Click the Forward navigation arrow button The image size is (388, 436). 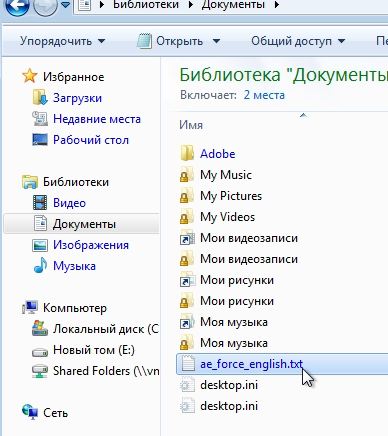point(45,5)
